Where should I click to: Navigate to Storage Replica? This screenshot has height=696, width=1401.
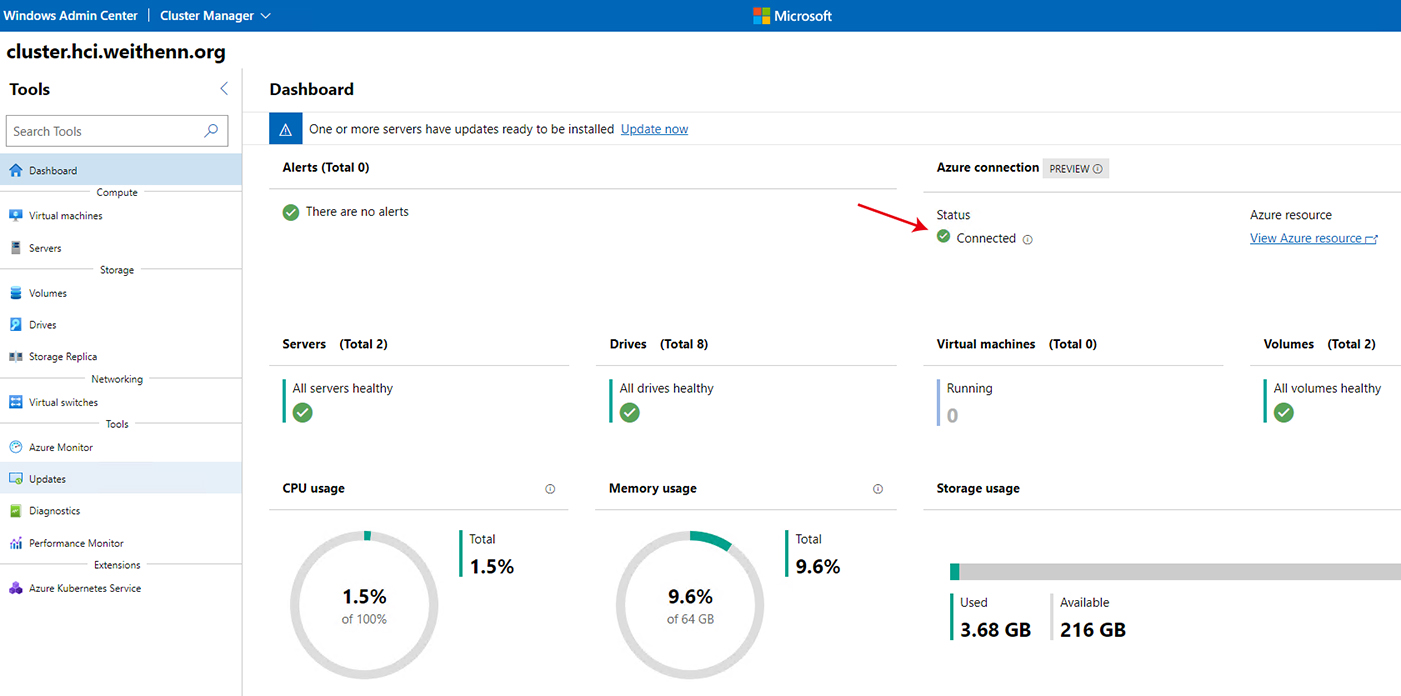click(121, 357)
